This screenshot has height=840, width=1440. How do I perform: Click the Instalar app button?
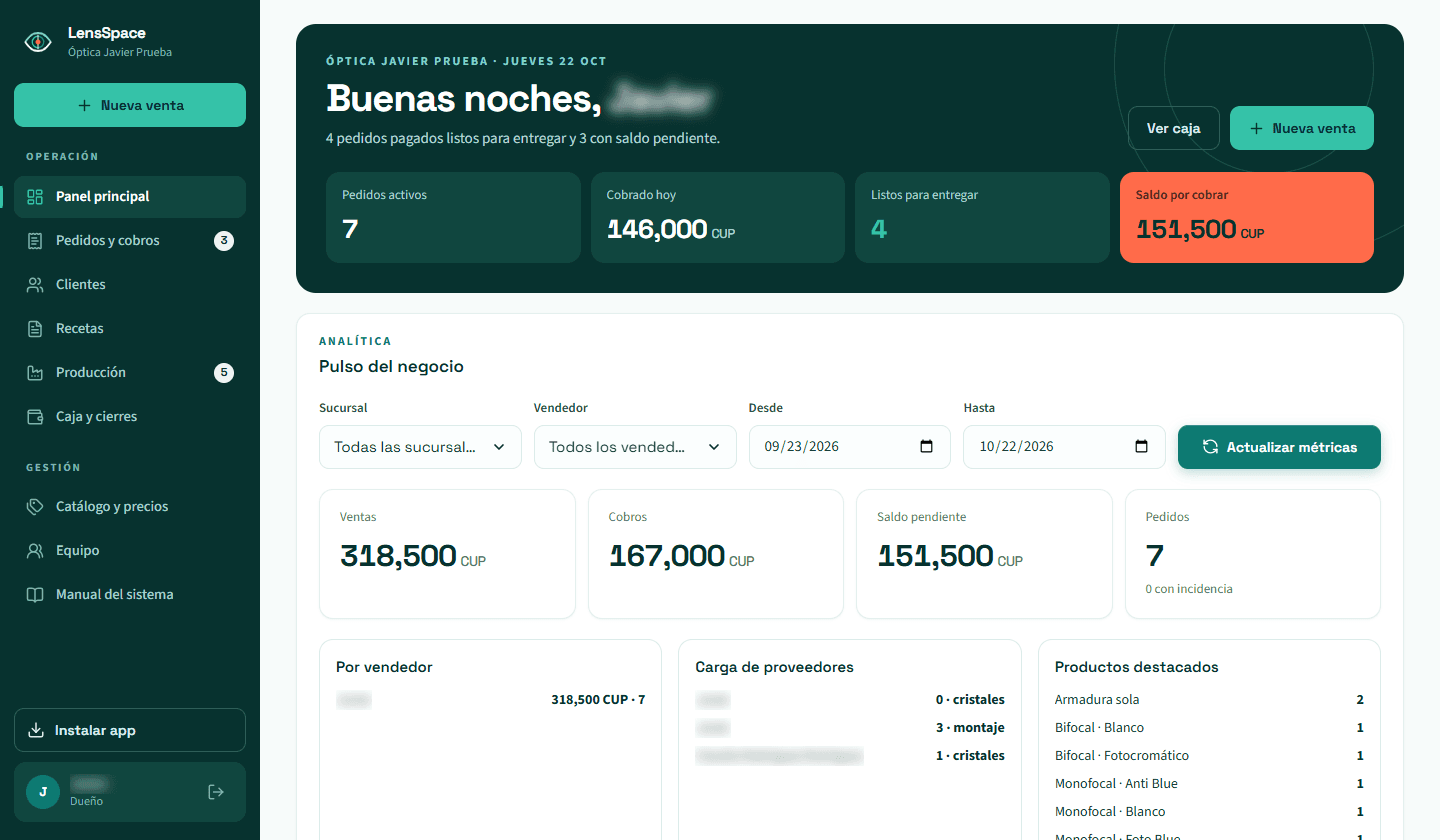click(x=130, y=730)
